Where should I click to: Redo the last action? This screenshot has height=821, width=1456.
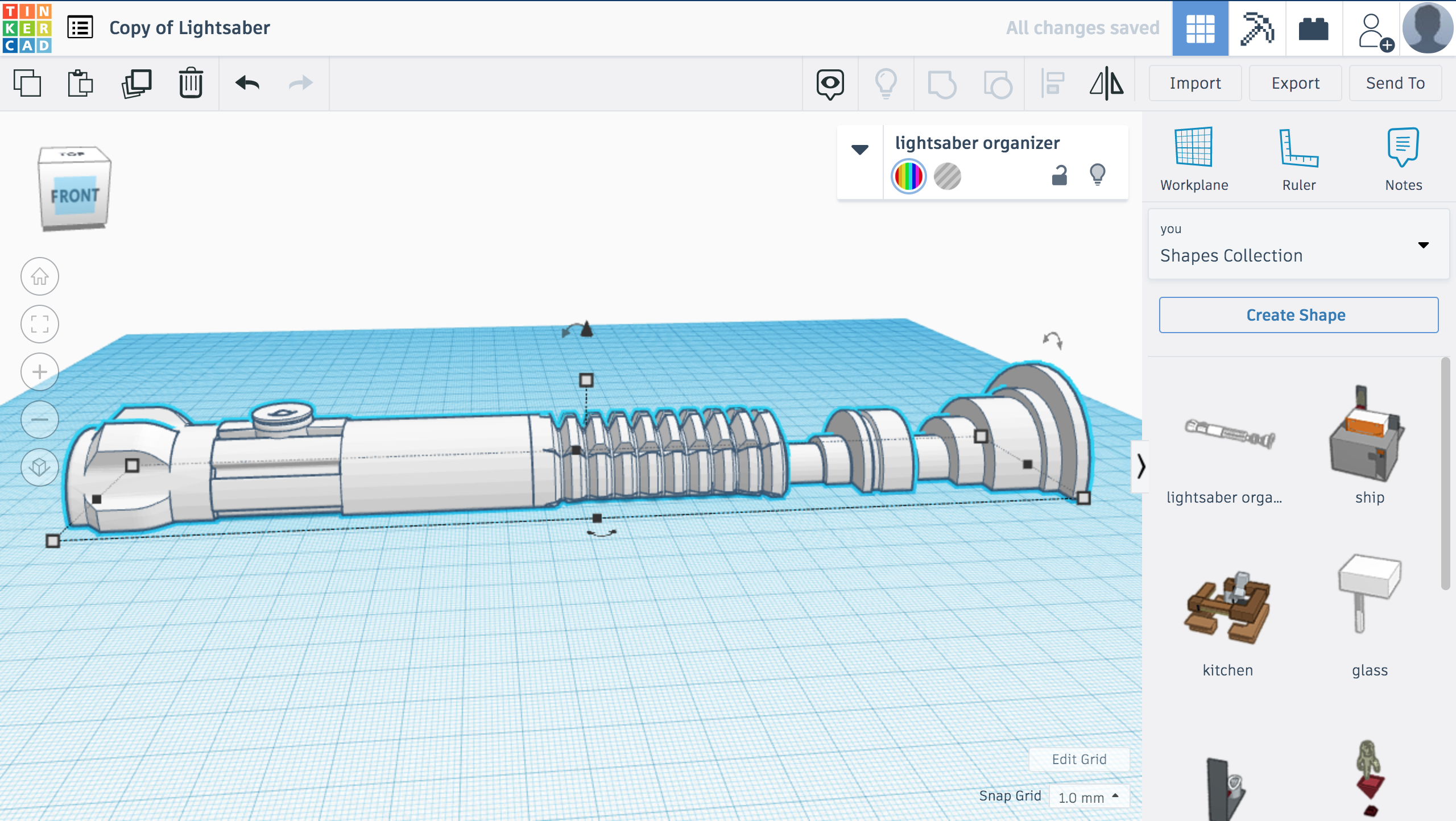(300, 83)
